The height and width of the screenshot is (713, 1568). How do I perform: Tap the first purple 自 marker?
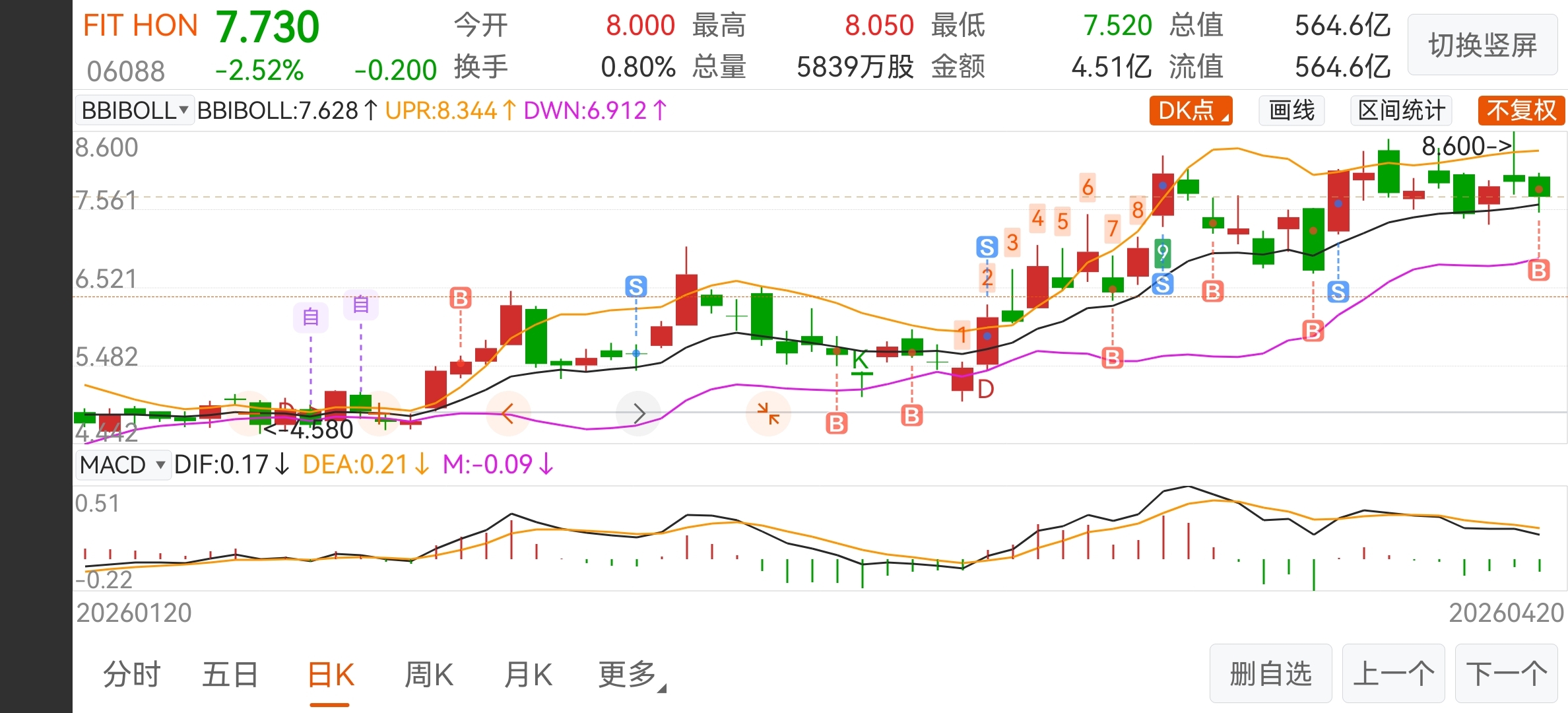tap(311, 318)
